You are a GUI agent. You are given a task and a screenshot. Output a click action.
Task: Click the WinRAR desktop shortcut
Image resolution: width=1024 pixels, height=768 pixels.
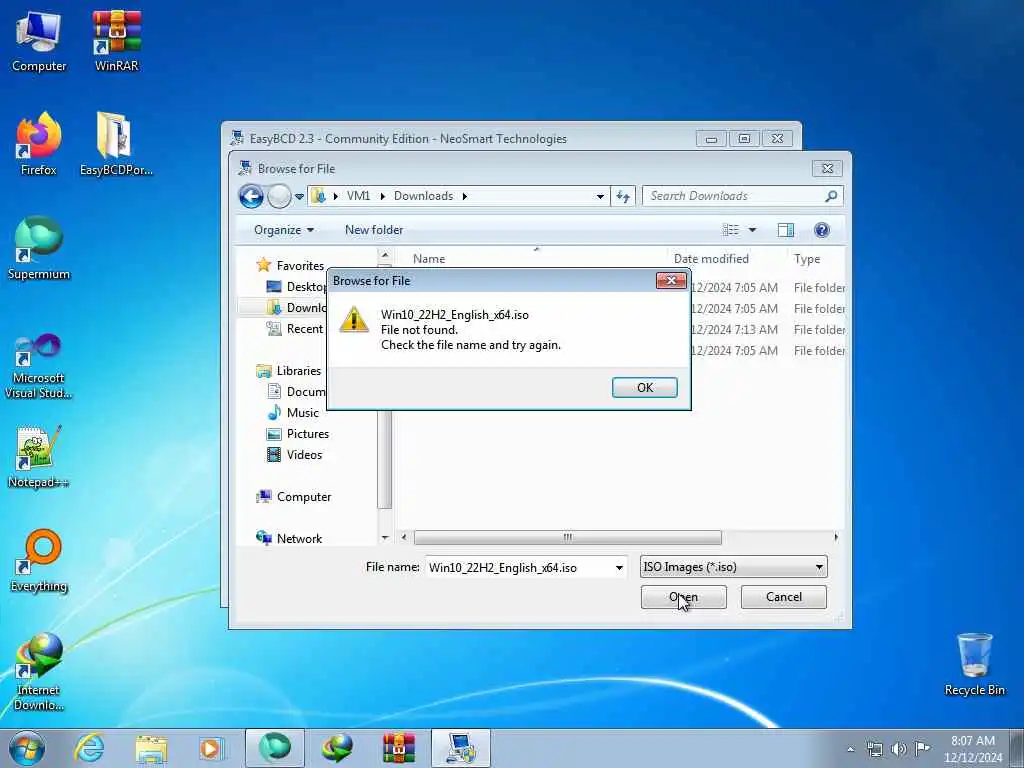(x=117, y=41)
